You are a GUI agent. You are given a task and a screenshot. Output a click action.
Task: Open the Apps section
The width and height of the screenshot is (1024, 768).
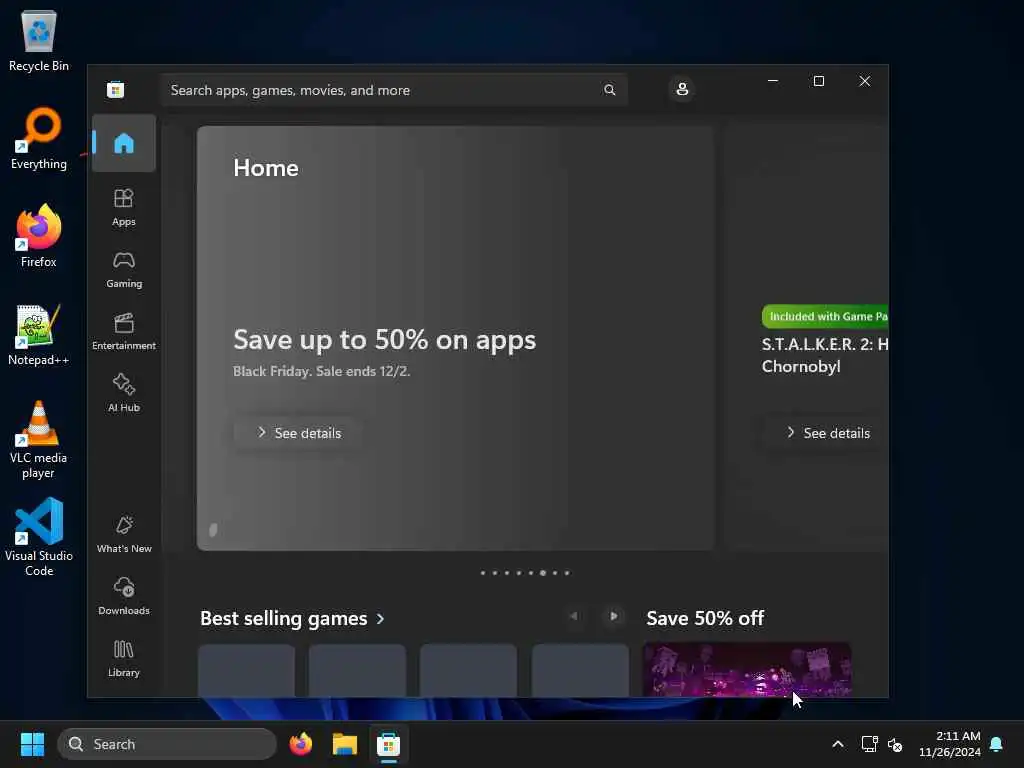tap(123, 208)
